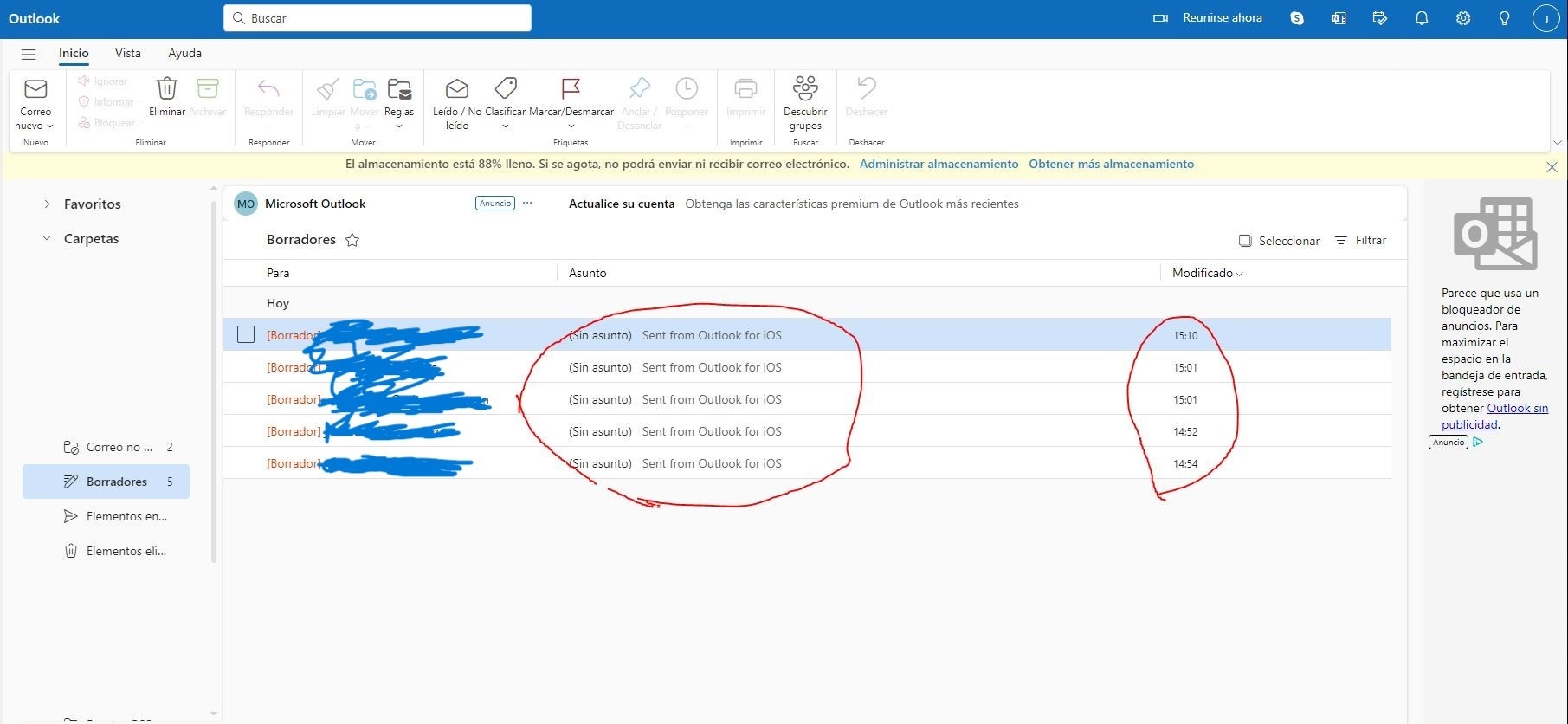Switch to the Inicio tab
1568x724 pixels.
pyautogui.click(x=74, y=53)
